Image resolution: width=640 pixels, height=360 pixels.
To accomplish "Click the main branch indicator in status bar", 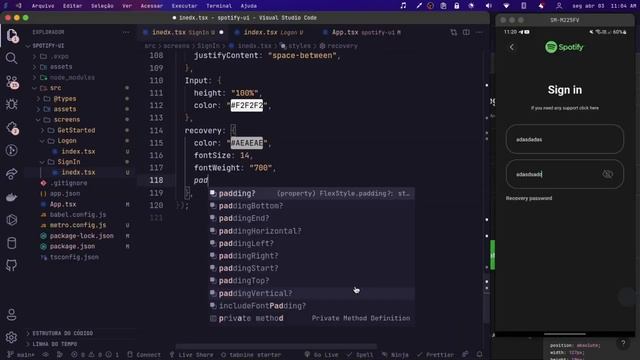I will click(x=20, y=355).
